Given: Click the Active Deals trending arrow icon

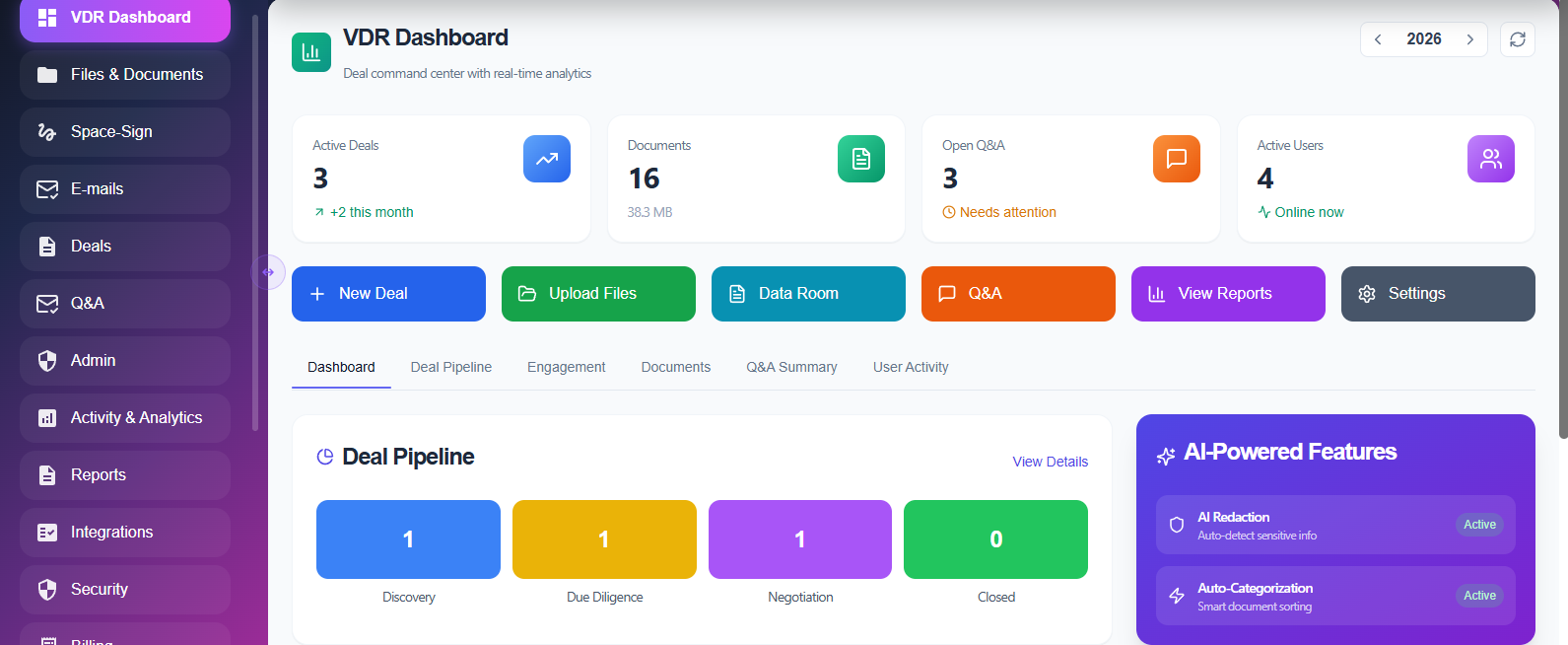Looking at the screenshot, I should [547, 159].
